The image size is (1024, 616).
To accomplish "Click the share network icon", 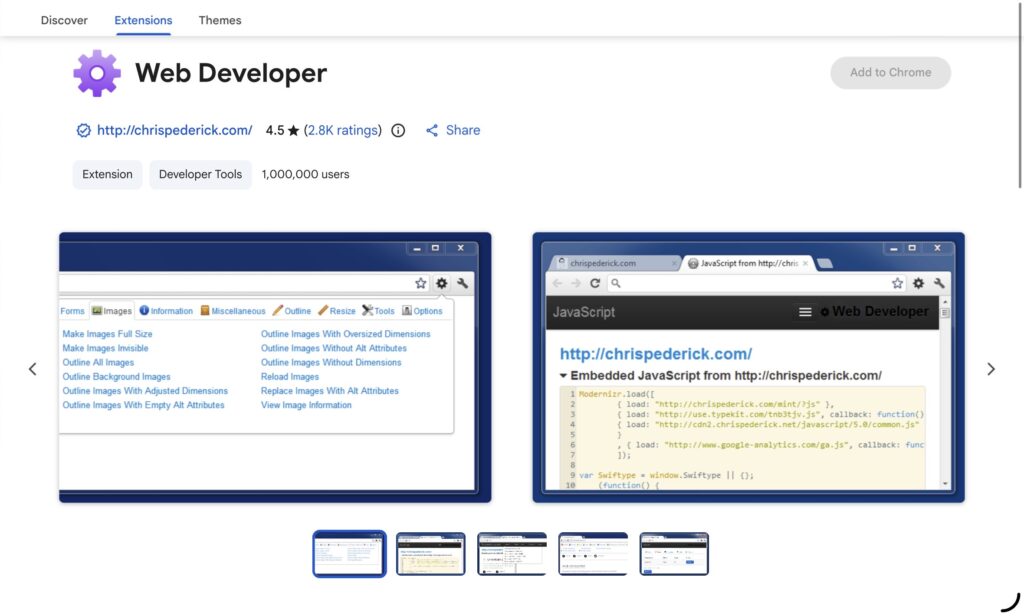I will click(432, 131).
